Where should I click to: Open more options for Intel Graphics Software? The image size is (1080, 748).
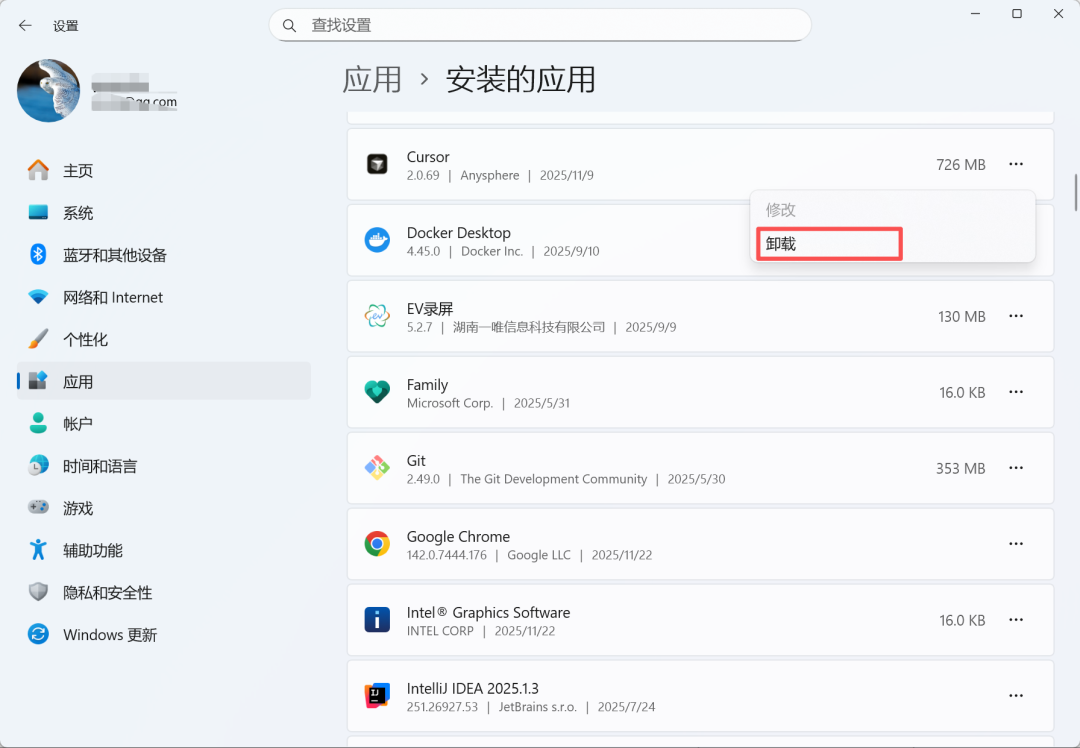tap(1016, 620)
